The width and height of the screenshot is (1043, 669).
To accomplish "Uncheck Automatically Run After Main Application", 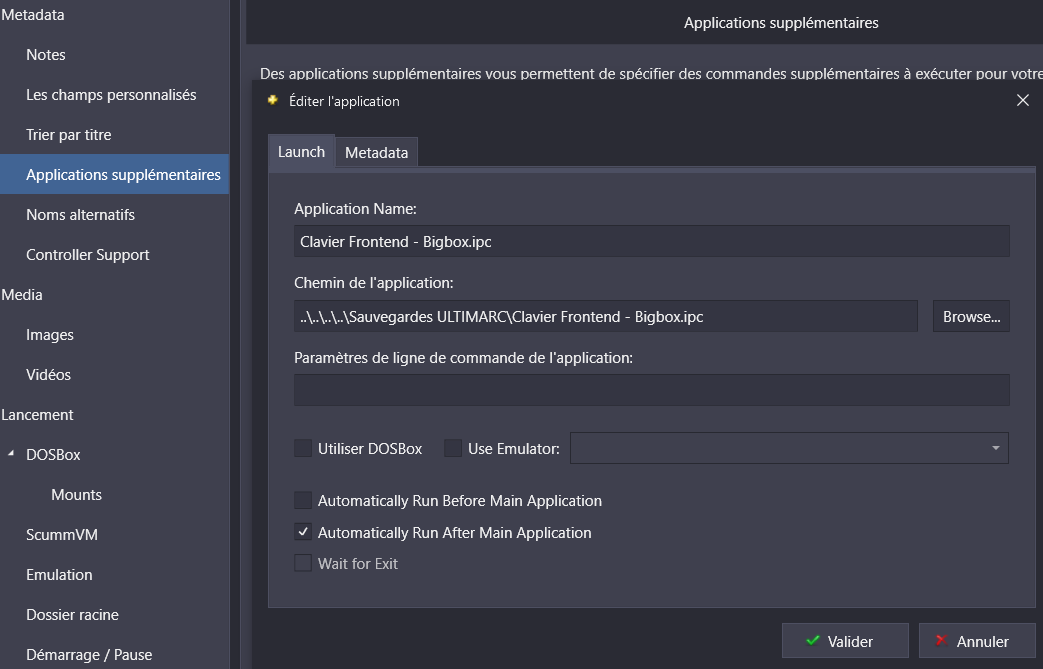I will click(x=303, y=533).
